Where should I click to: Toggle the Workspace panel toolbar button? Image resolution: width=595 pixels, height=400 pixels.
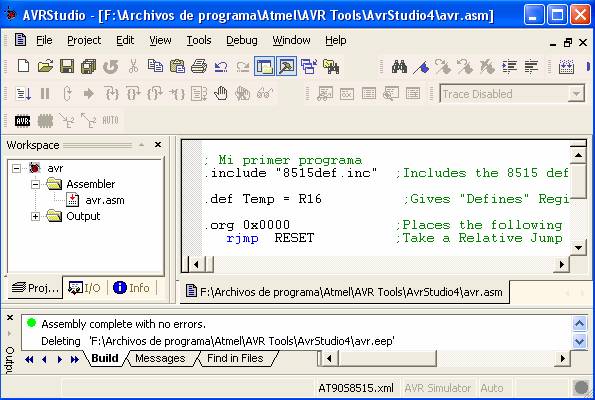pyautogui.click(x=264, y=66)
